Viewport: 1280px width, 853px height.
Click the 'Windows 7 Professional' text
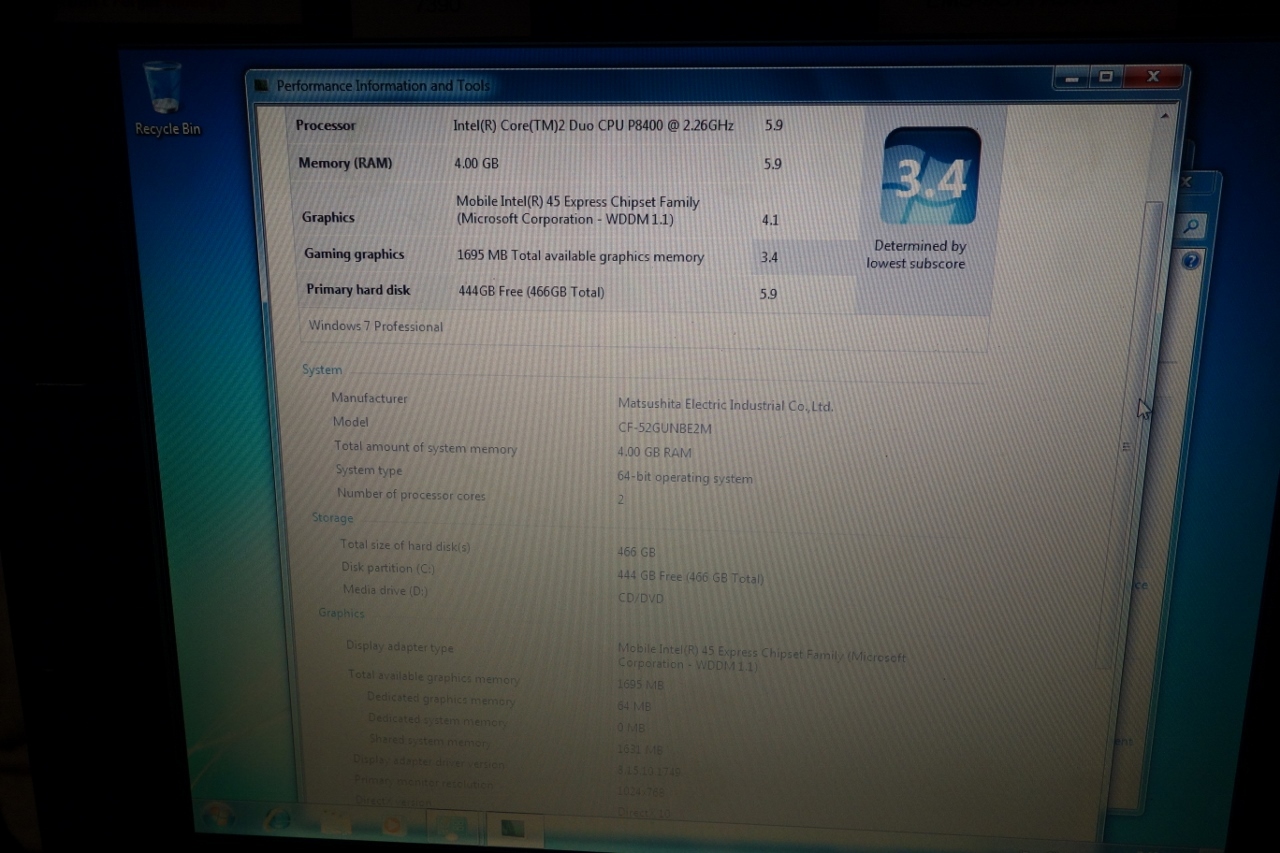click(375, 326)
